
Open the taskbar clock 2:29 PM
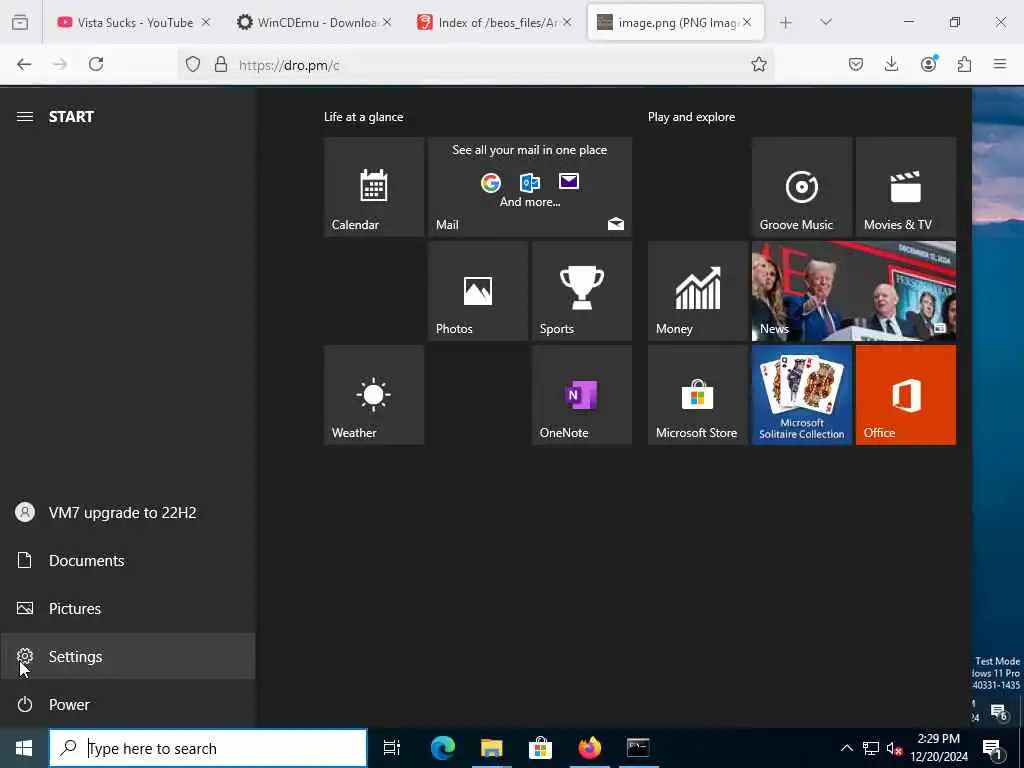point(939,748)
